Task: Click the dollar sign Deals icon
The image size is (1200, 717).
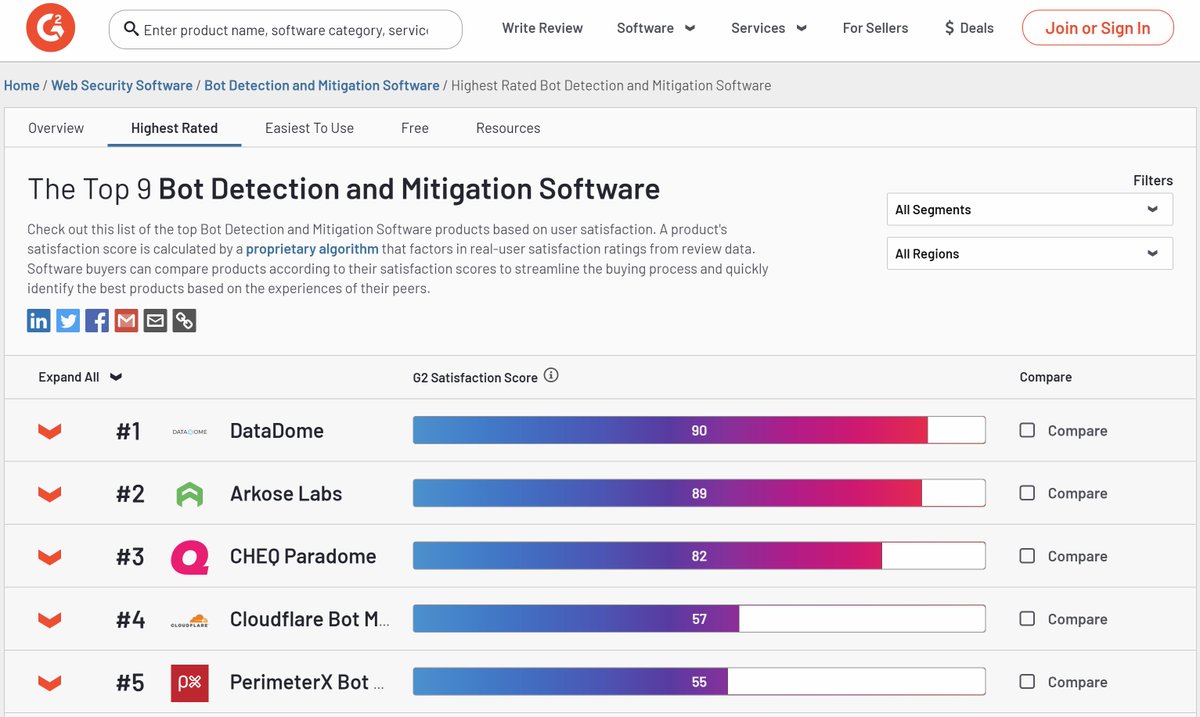Action: pos(949,28)
